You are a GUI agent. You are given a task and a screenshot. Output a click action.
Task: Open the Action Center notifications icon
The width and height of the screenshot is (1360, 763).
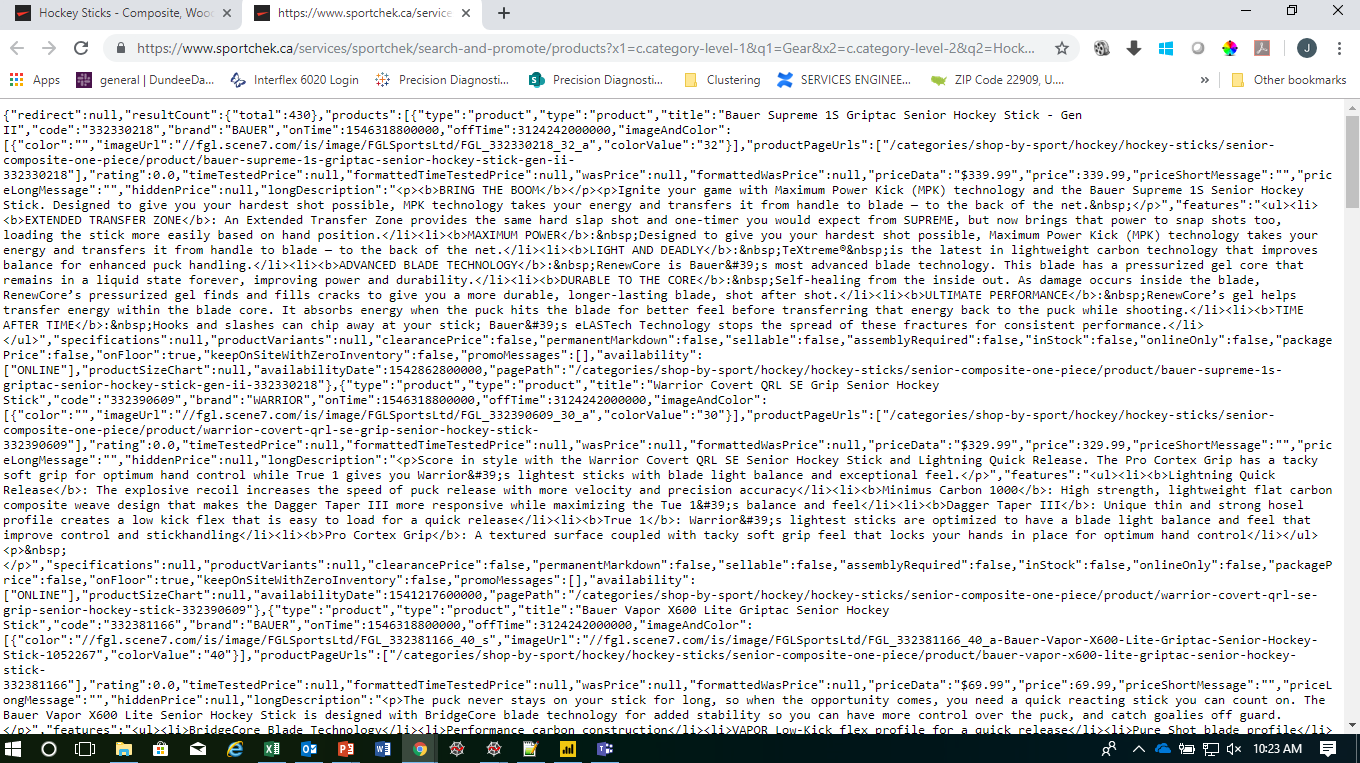[x=1328, y=748]
